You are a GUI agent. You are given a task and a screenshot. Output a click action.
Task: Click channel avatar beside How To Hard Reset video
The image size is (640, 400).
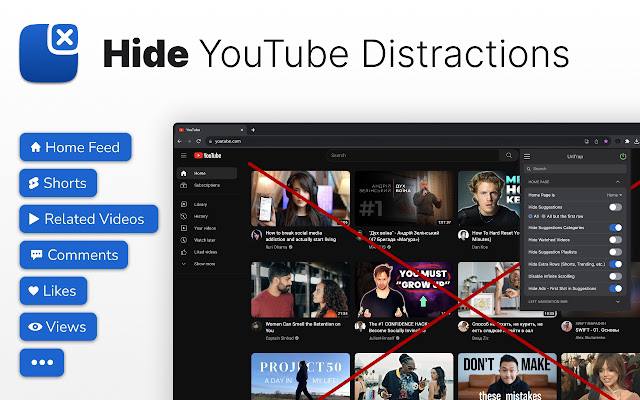463,235
